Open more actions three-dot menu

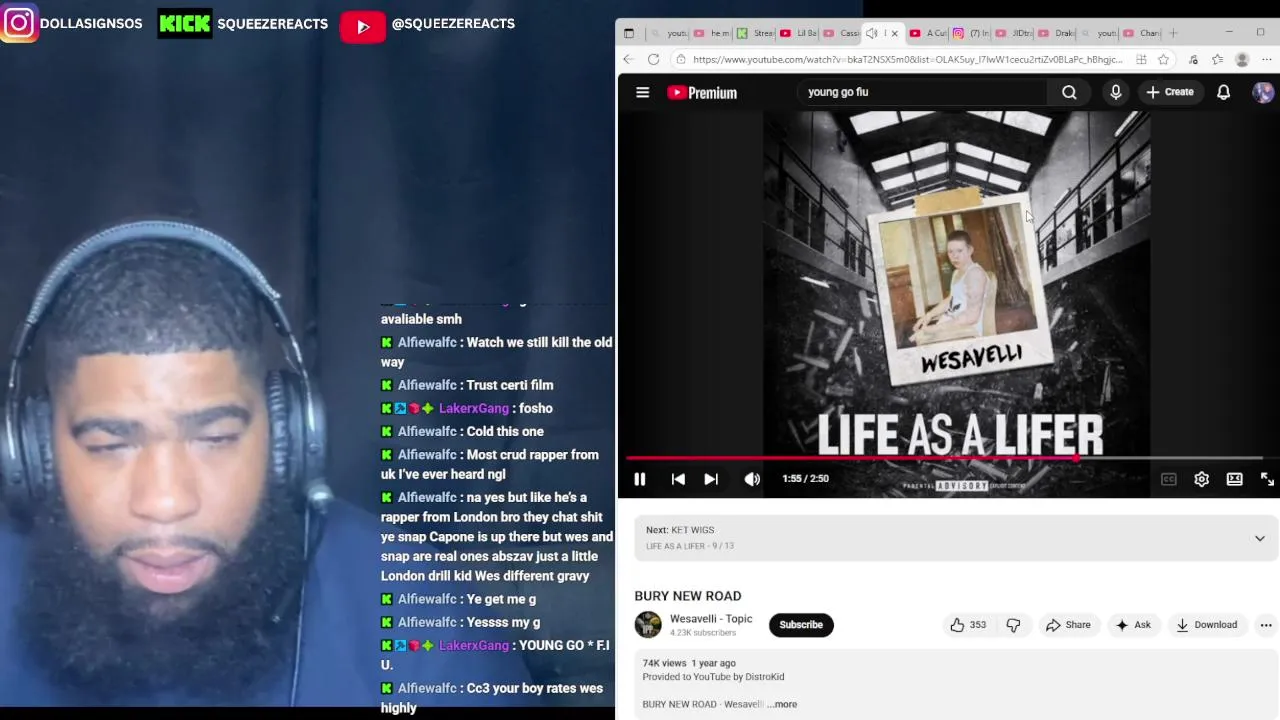tap(1266, 625)
